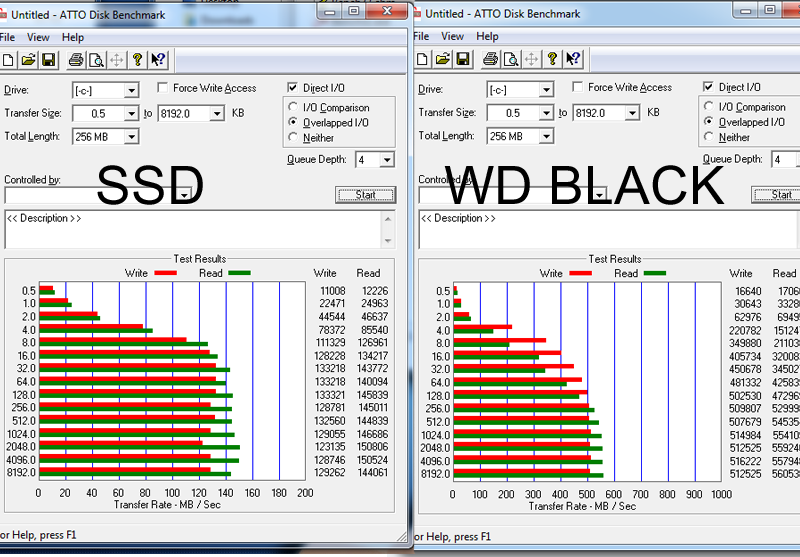Click red Write legend swatch in WD BLACK window
Image resolution: width=800 pixels, height=557 pixels.
580,273
